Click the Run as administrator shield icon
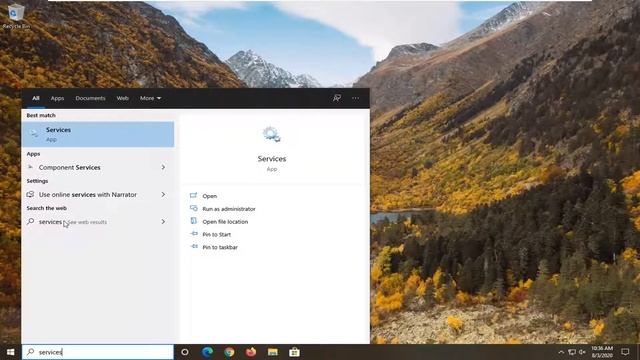 tap(193, 208)
